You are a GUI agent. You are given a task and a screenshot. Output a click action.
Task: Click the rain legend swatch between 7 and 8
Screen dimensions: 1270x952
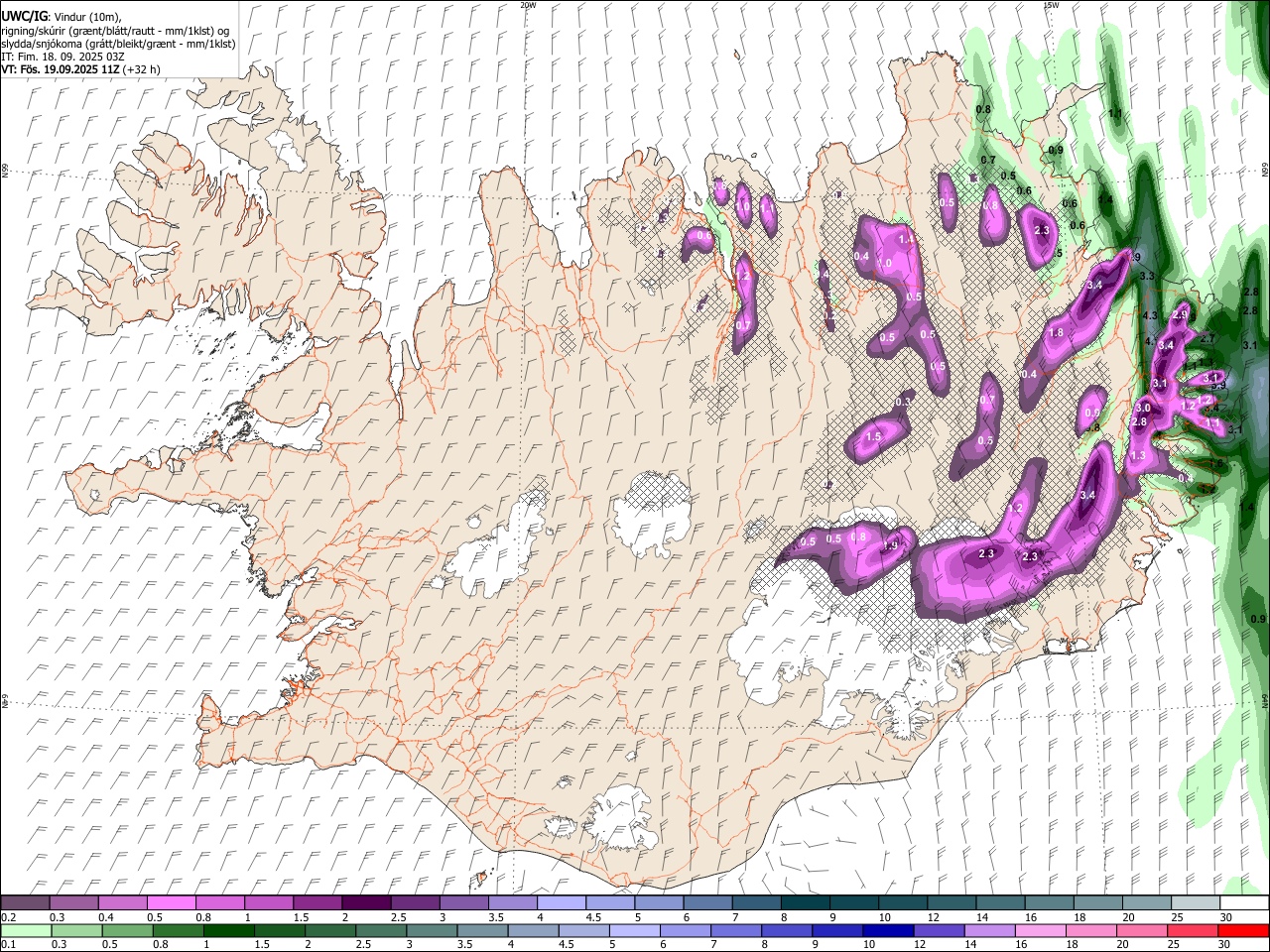pos(736,930)
